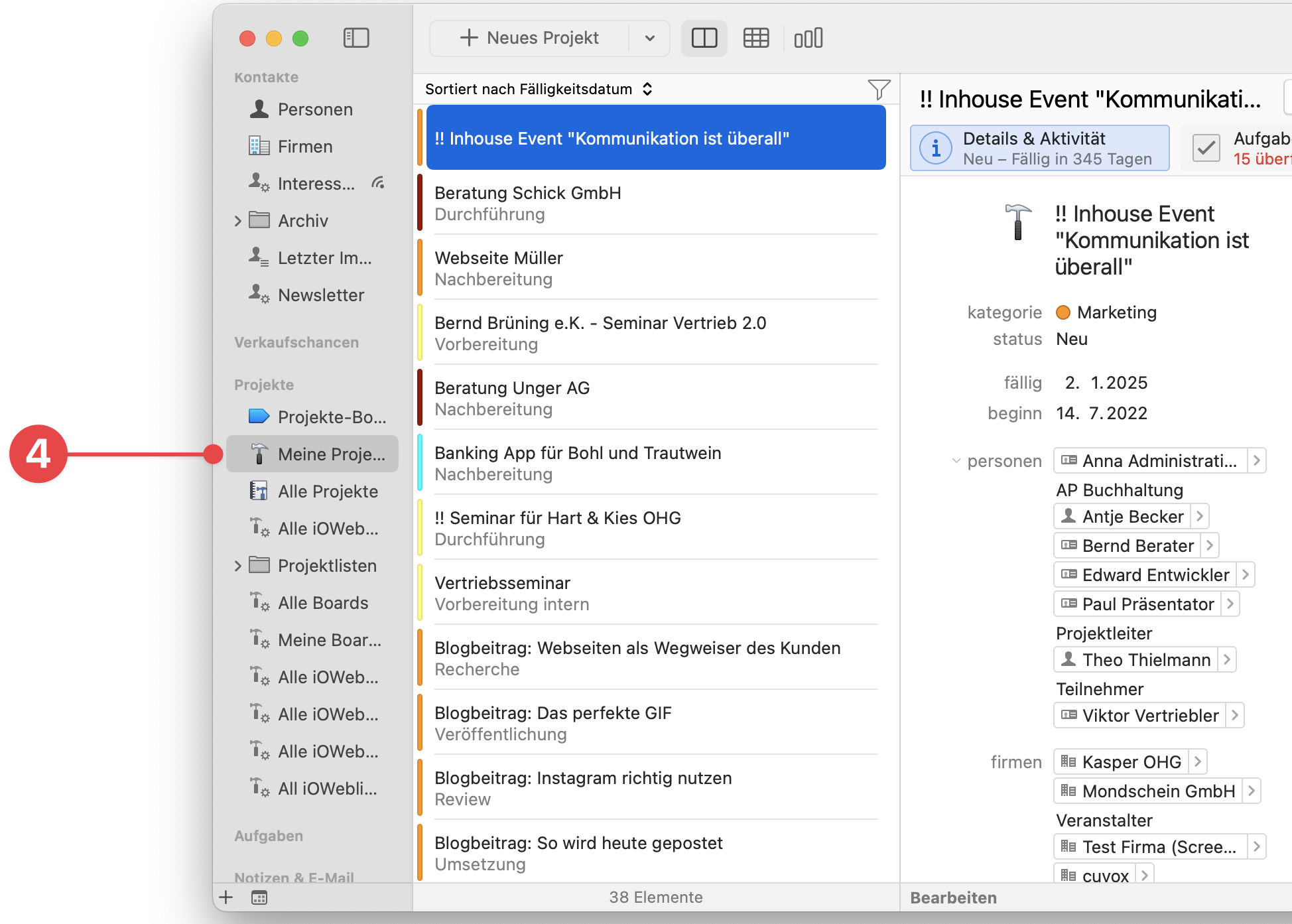This screenshot has height=924, width=1292.
Task: Click Bearbeiten at the bottom right
Action: 953,897
